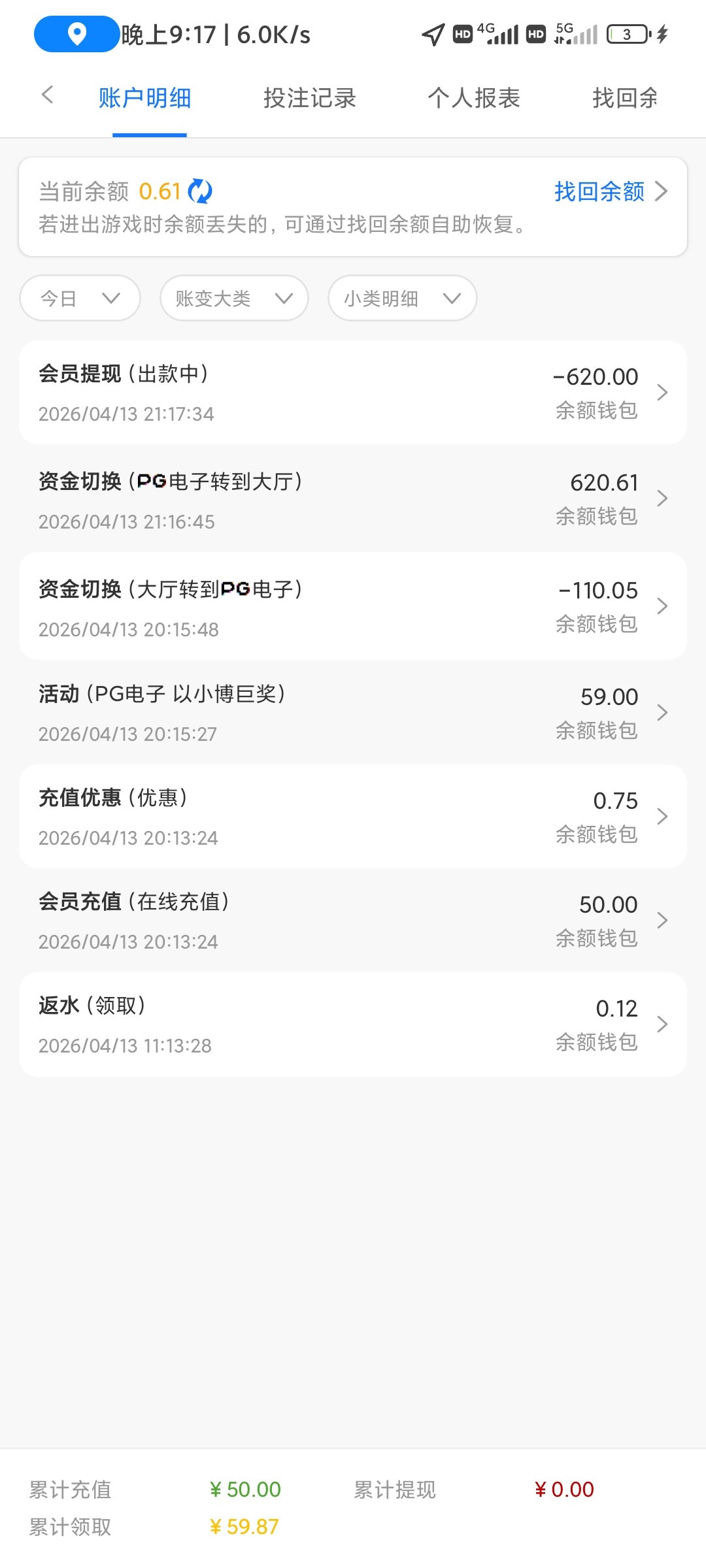The height and width of the screenshot is (1568, 706).
Task: Open chevron of 返水 领取 entry
Action: point(662,1024)
